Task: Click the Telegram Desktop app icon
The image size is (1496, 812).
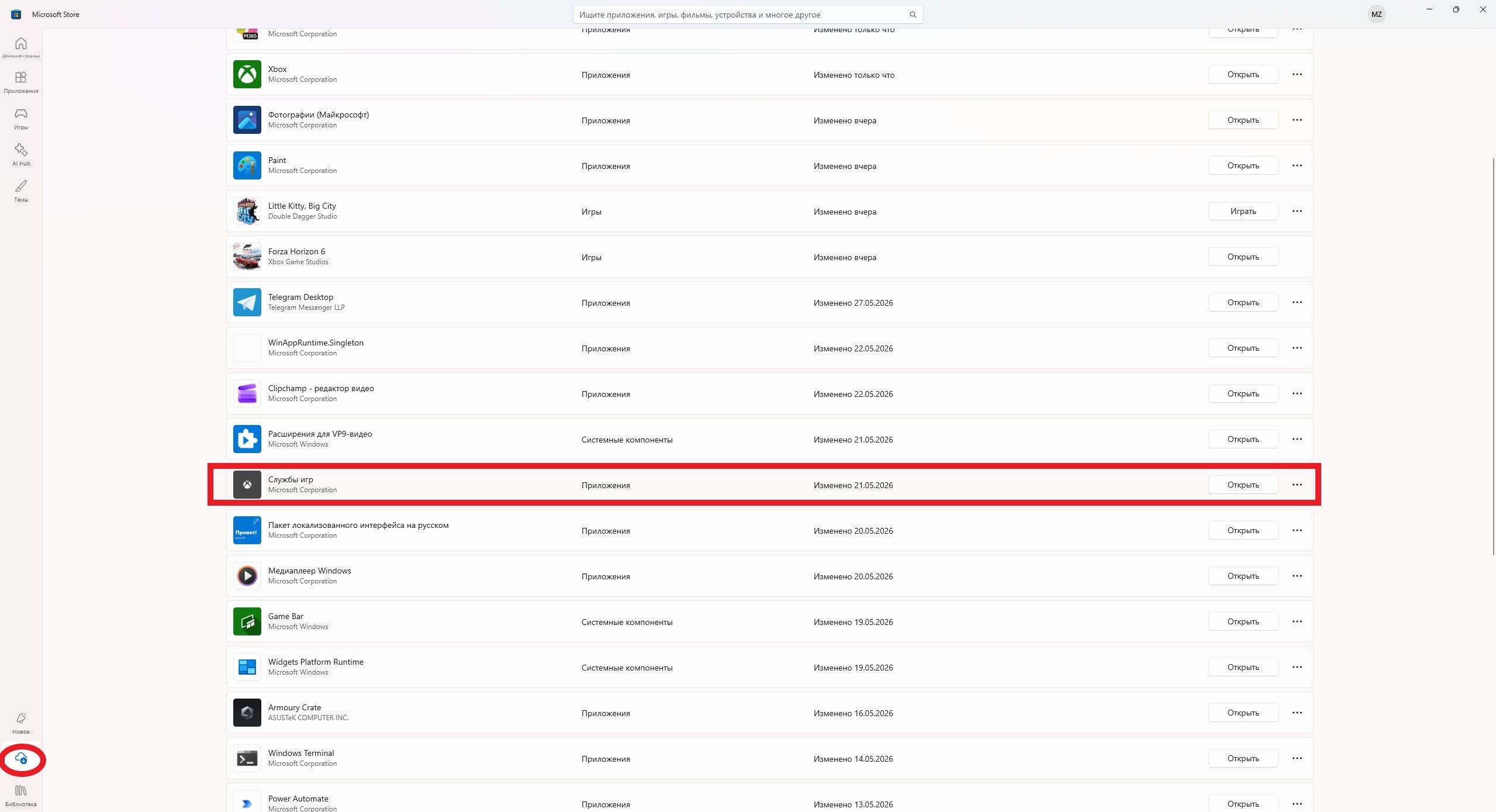Action: click(247, 302)
